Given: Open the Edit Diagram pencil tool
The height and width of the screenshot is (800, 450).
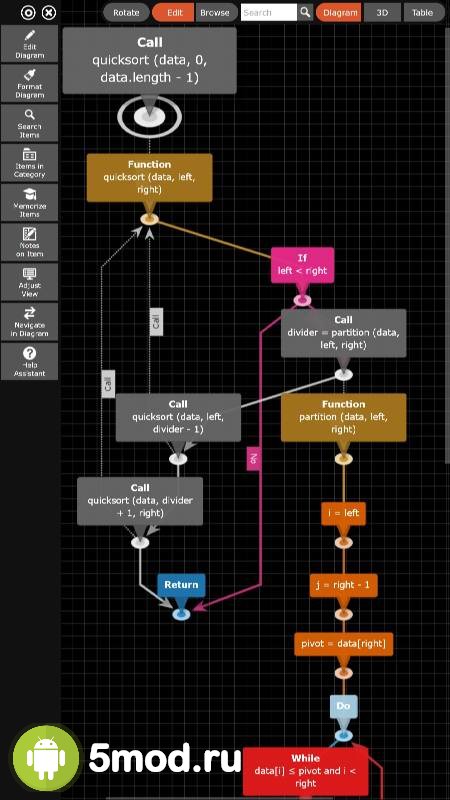Looking at the screenshot, I should tap(30, 44).
